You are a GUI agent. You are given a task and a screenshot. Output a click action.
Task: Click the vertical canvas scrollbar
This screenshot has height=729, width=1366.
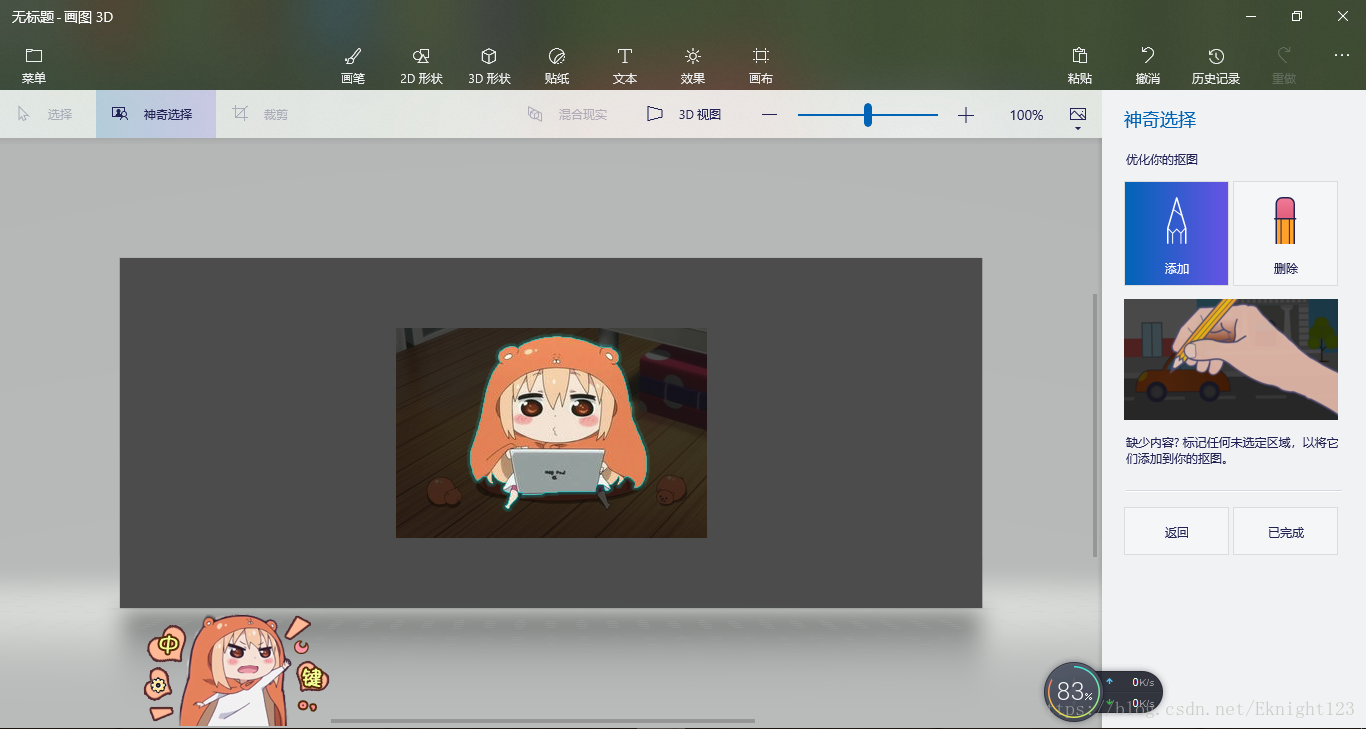[1095, 425]
